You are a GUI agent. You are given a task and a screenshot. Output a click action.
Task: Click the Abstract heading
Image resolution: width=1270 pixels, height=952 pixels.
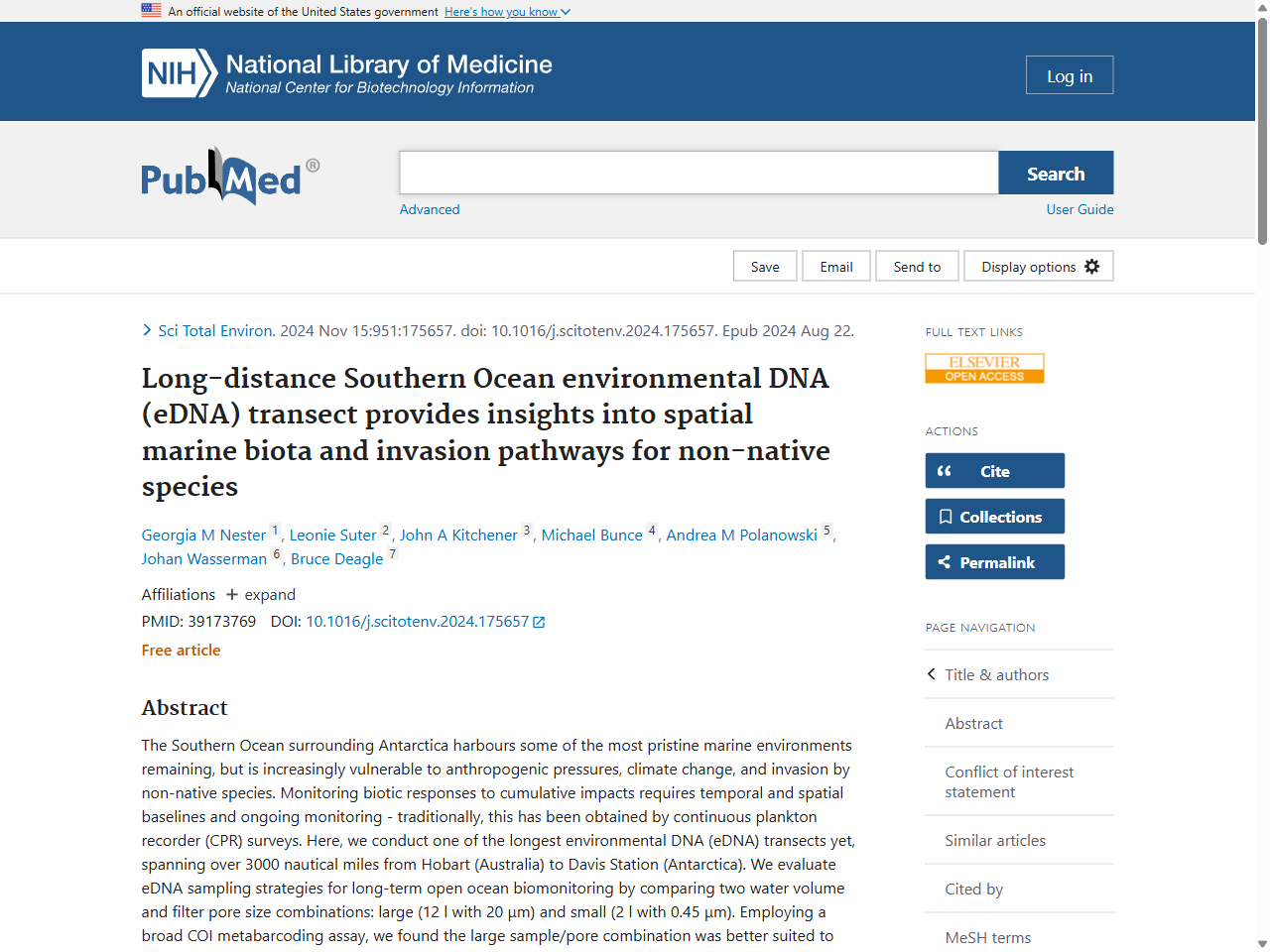185,708
